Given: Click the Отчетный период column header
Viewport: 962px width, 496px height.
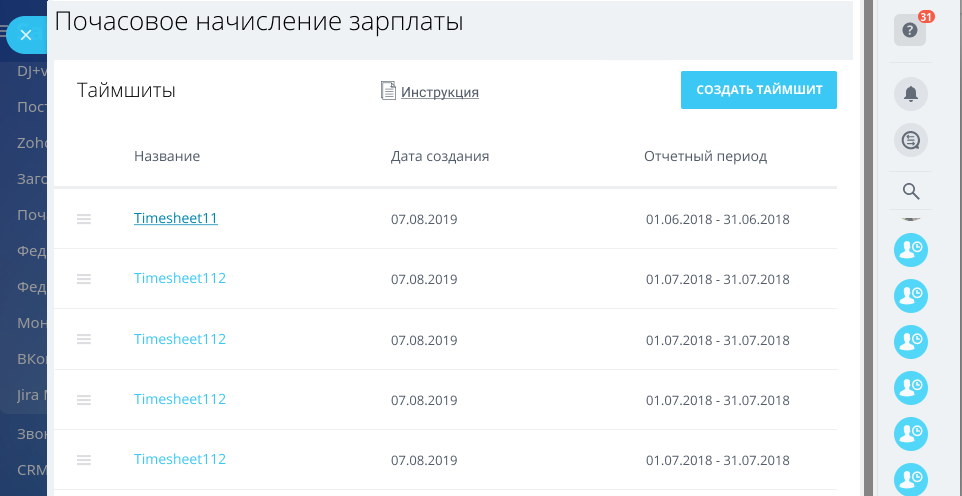Looking at the screenshot, I should pyautogui.click(x=706, y=156).
